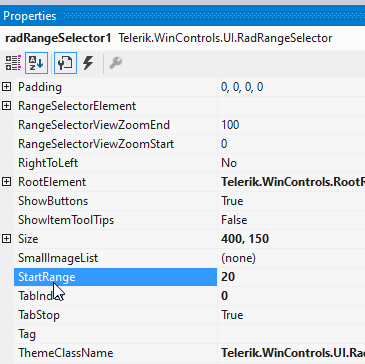Switch to Categorized property view
This screenshot has height=364, width=365.
click(13, 63)
